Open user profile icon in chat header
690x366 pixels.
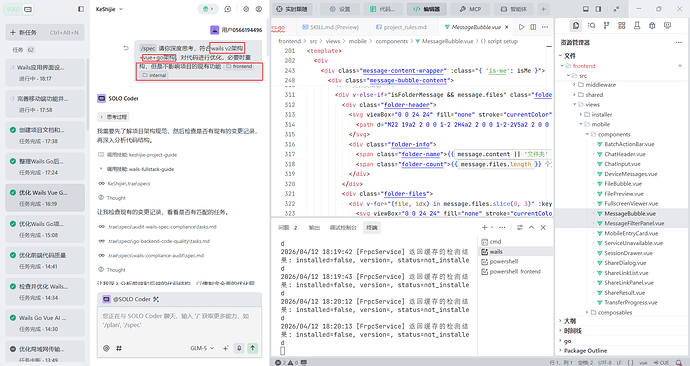point(259,9)
